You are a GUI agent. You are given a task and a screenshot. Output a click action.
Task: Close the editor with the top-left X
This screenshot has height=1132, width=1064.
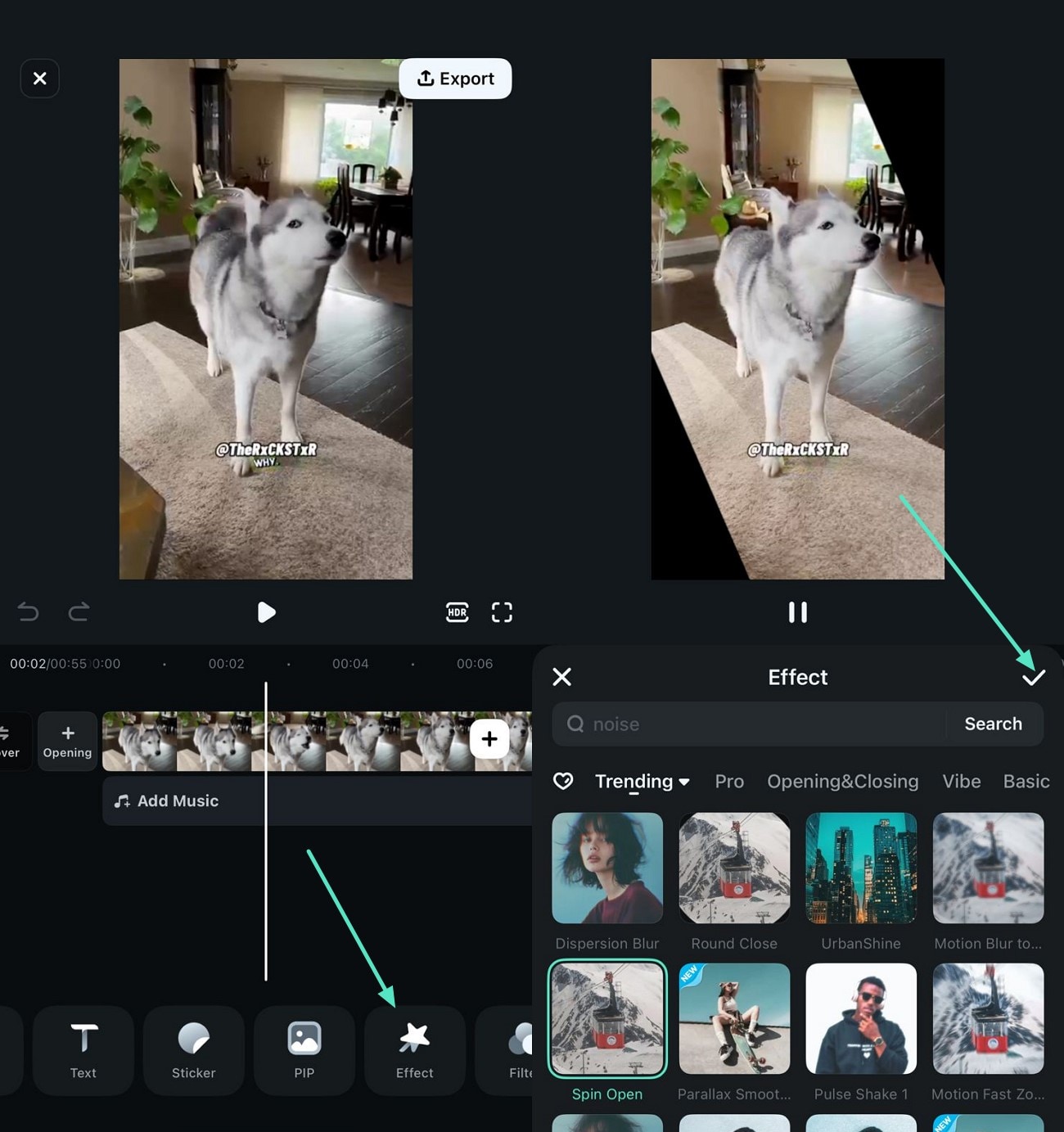[39, 79]
